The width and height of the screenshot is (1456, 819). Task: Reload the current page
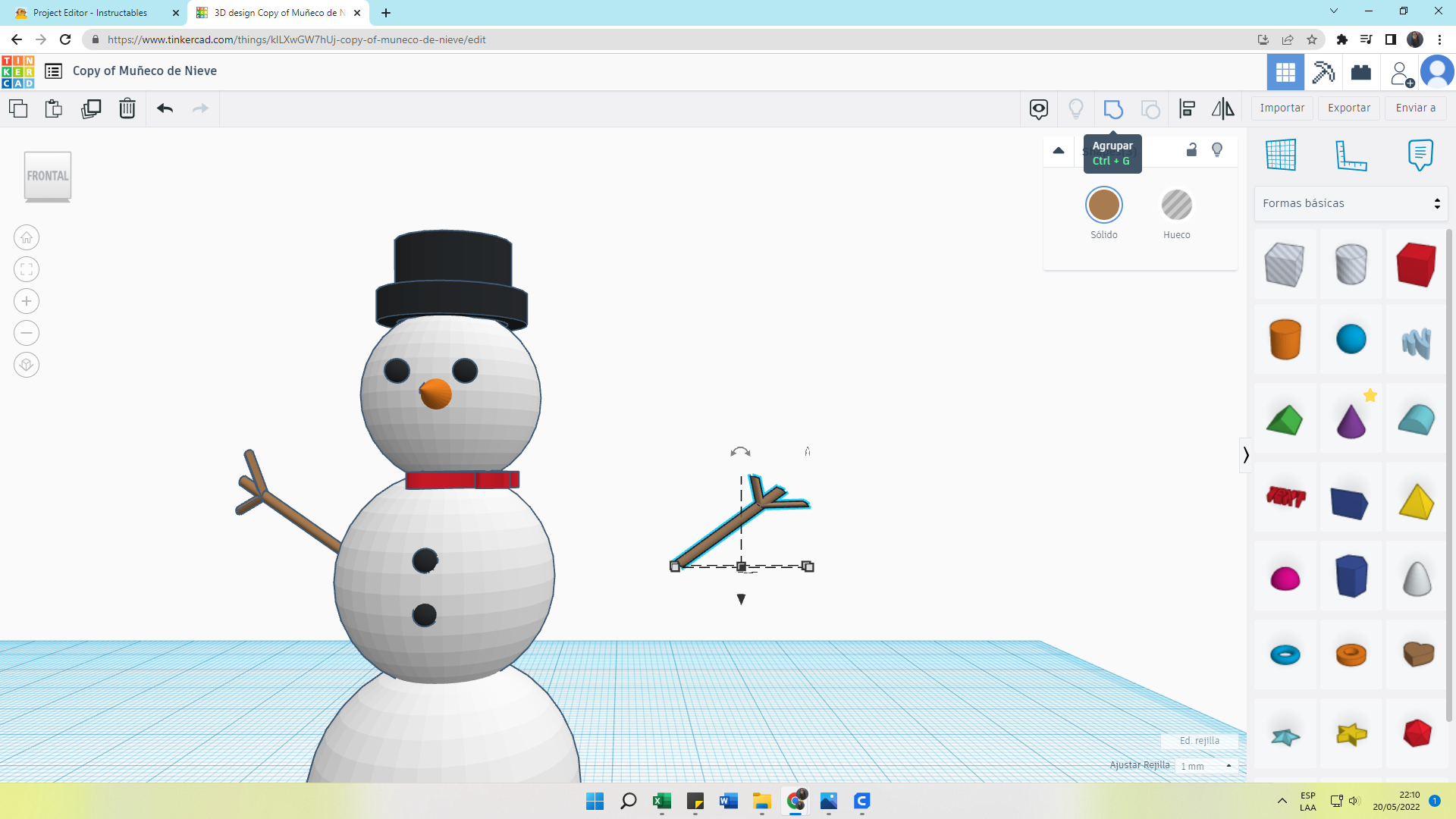click(x=65, y=39)
